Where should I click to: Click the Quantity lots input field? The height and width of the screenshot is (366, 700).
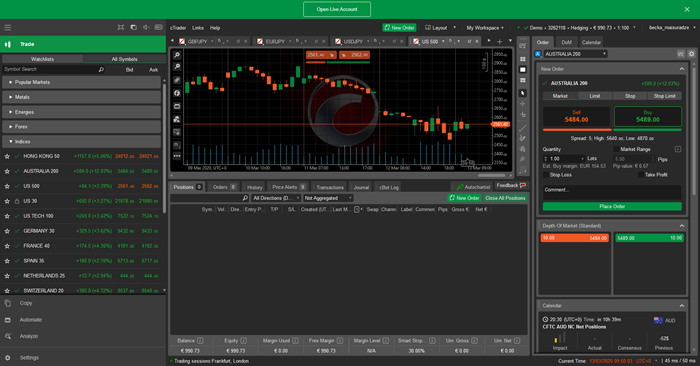(564, 158)
